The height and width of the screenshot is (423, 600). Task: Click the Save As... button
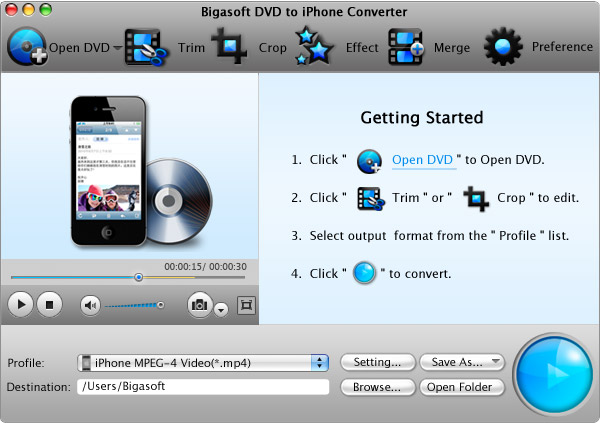click(462, 362)
